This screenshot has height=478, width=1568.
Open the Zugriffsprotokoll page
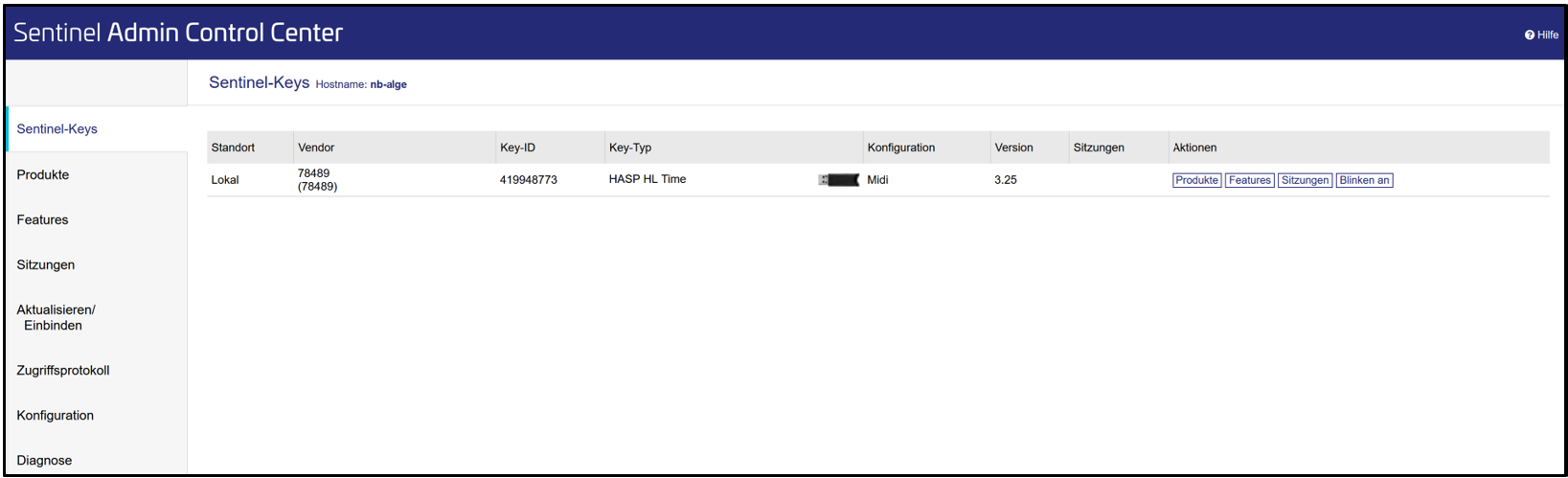coord(63,370)
